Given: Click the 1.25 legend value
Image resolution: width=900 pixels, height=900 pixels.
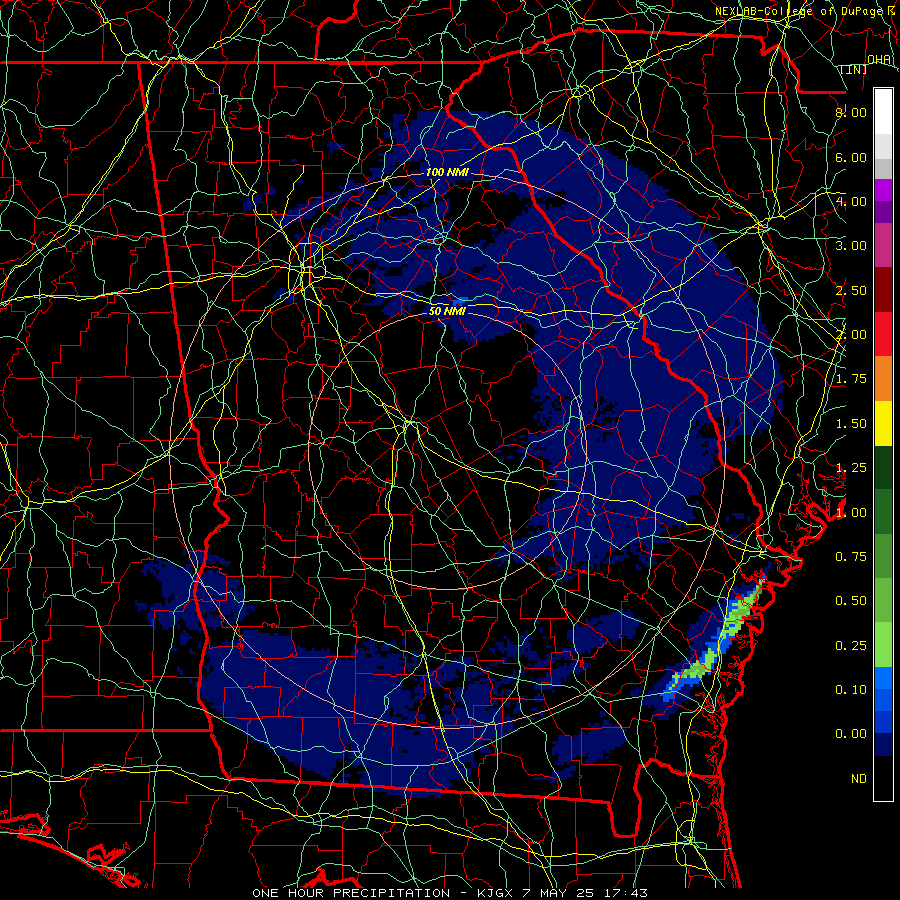Looking at the screenshot, I should [x=851, y=468].
